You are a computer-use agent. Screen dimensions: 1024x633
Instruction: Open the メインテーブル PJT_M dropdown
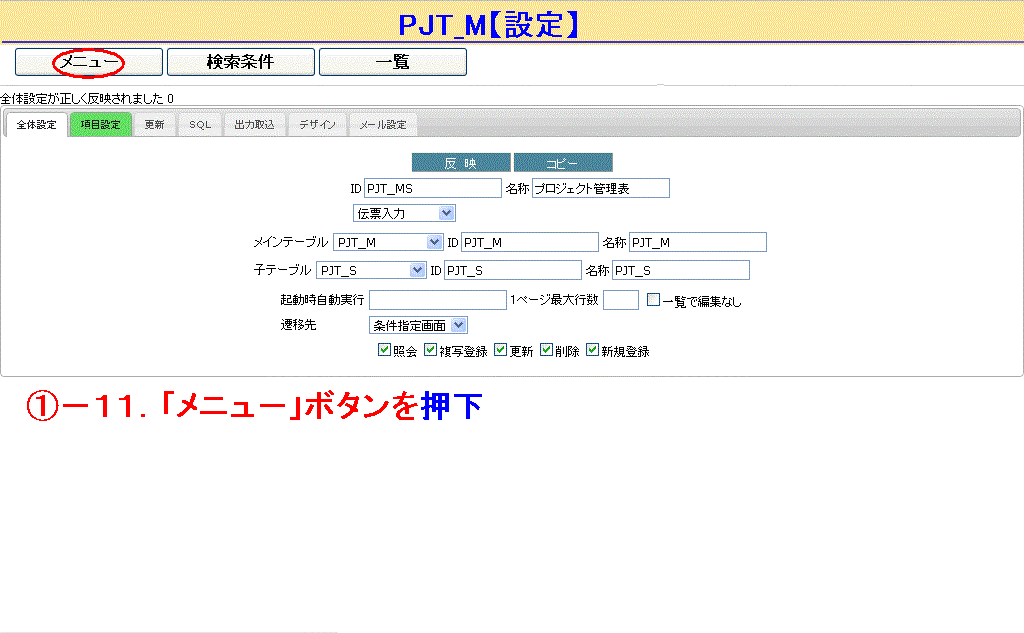[388, 242]
